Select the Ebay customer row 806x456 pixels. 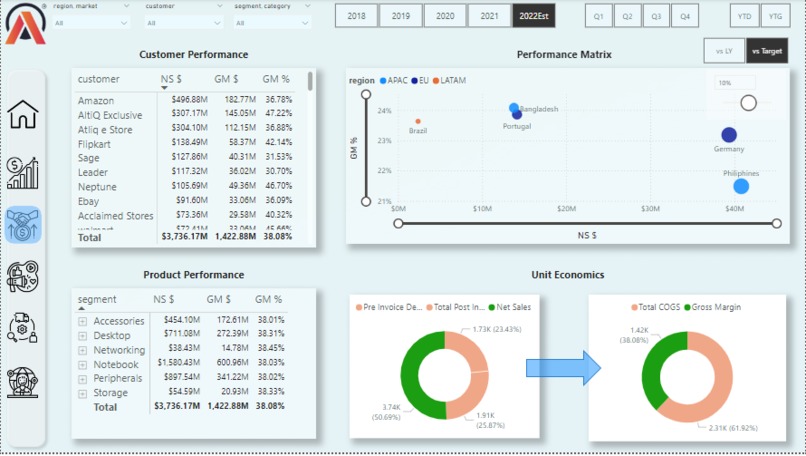(185, 201)
